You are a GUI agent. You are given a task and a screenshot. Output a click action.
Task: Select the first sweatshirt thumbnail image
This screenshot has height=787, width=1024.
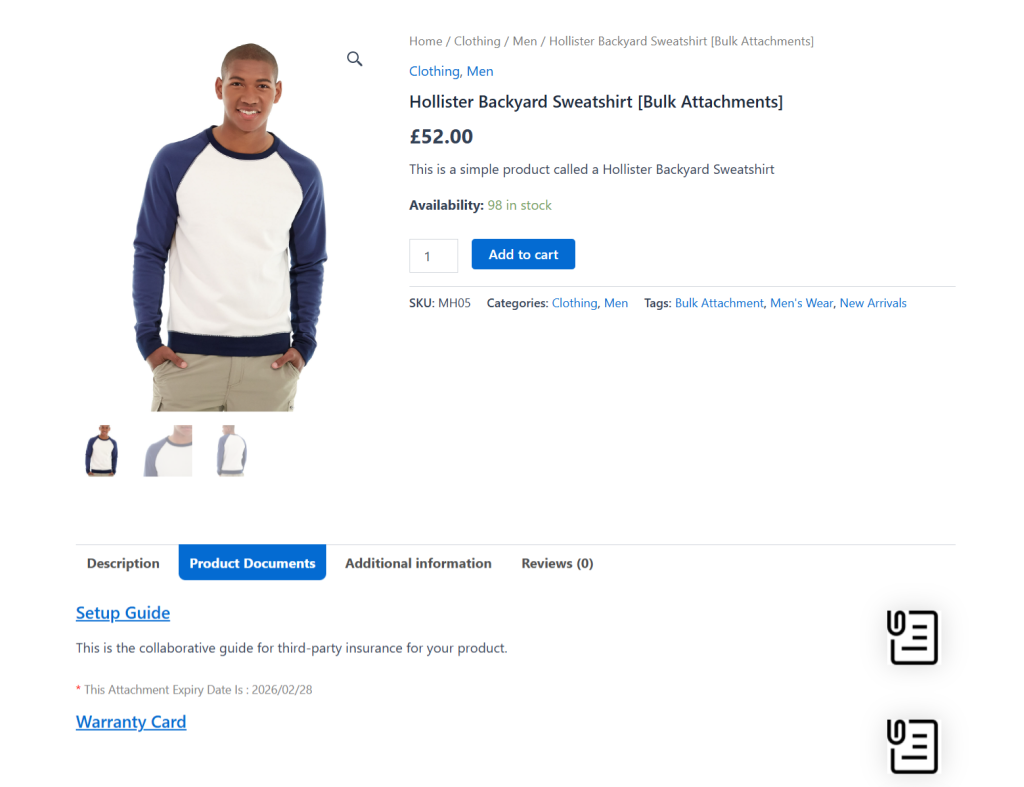[103, 451]
